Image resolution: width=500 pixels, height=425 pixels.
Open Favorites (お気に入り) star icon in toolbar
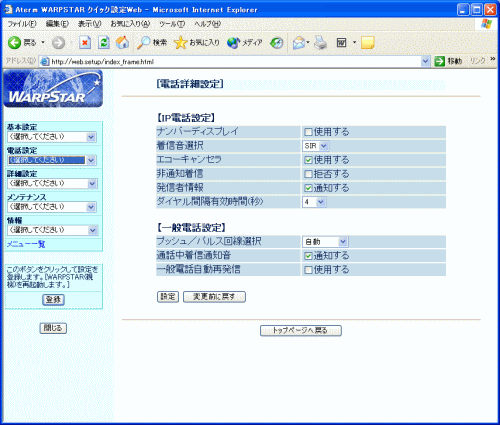click(x=180, y=43)
